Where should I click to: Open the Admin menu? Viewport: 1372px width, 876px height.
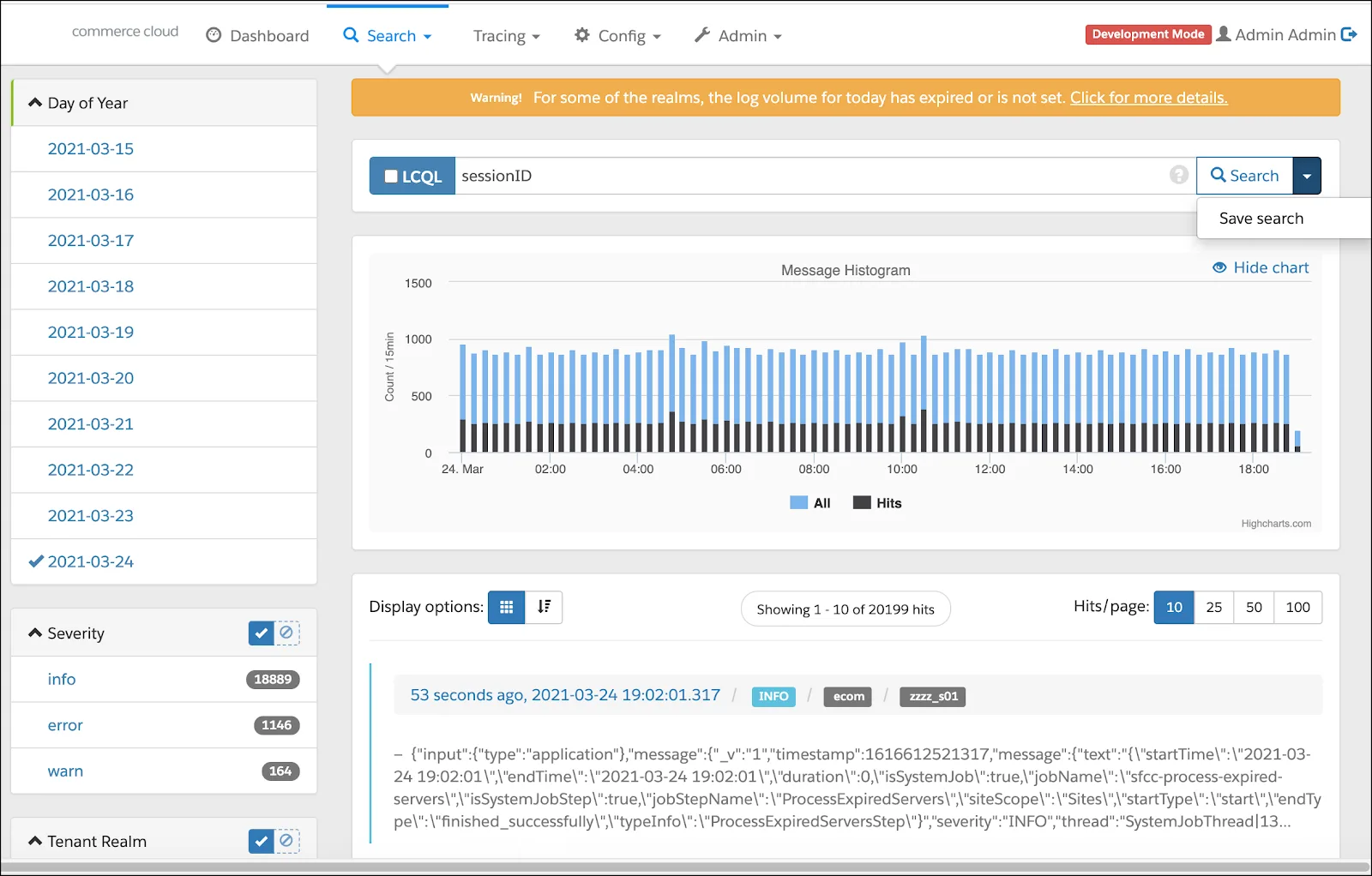click(x=737, y=36)
